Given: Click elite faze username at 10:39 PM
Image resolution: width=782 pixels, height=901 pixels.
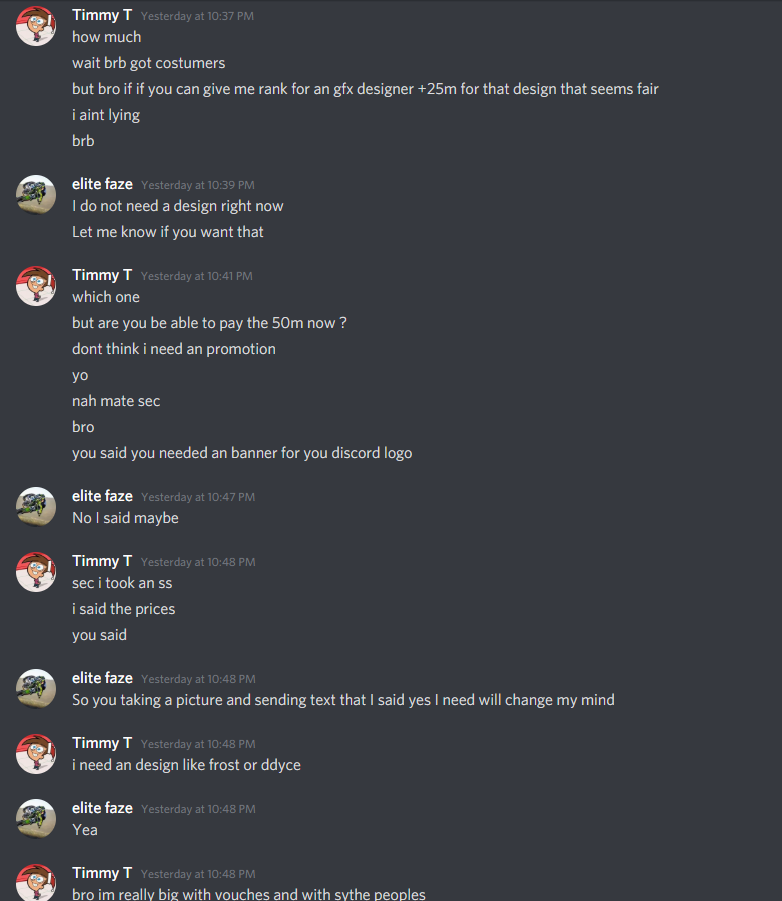Looking at the screenshot, I should [x=102, y=184].
